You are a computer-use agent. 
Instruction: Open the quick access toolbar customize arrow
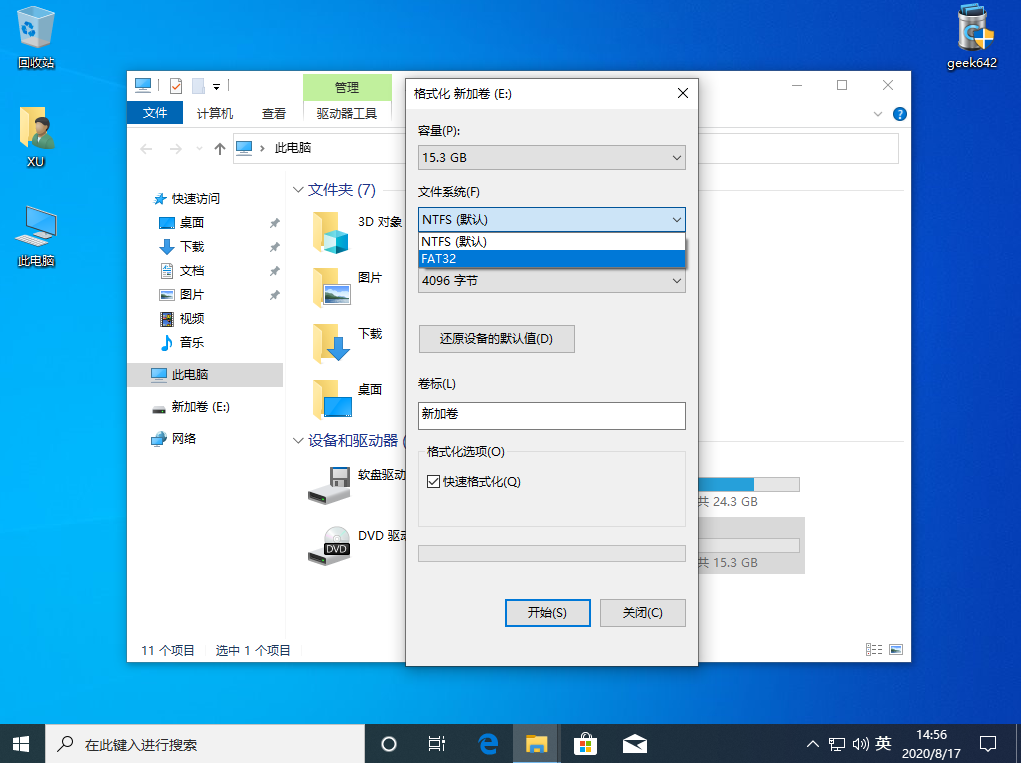[216, 86]
